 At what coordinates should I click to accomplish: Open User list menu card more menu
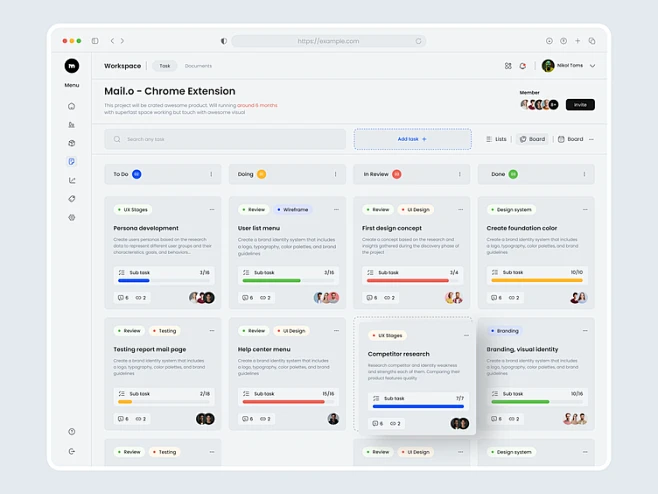coord(336,209)
